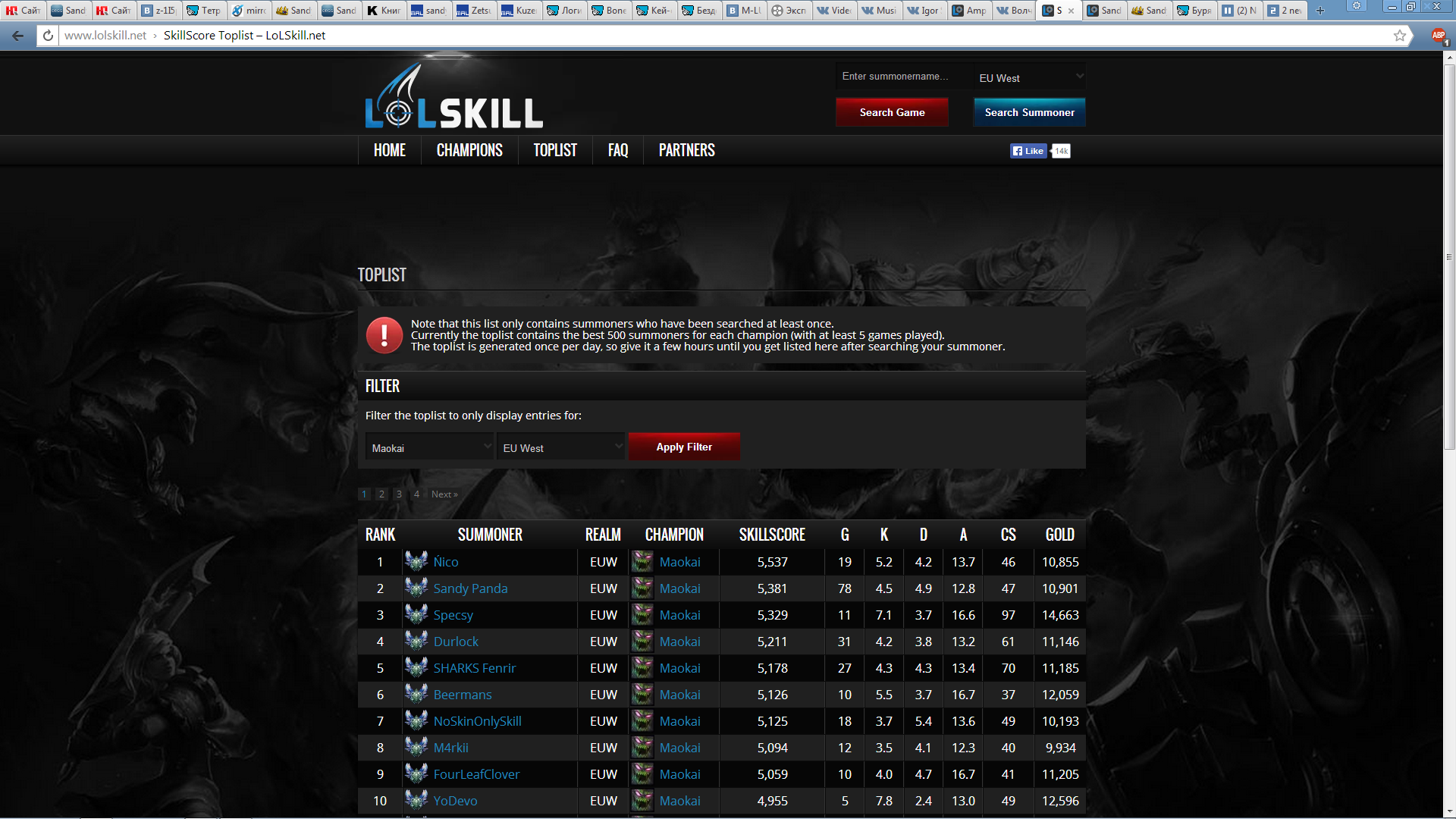Open summoner Durlock's profile
The width and height of the screenshot is (1456, 819).
pos(456,642)
